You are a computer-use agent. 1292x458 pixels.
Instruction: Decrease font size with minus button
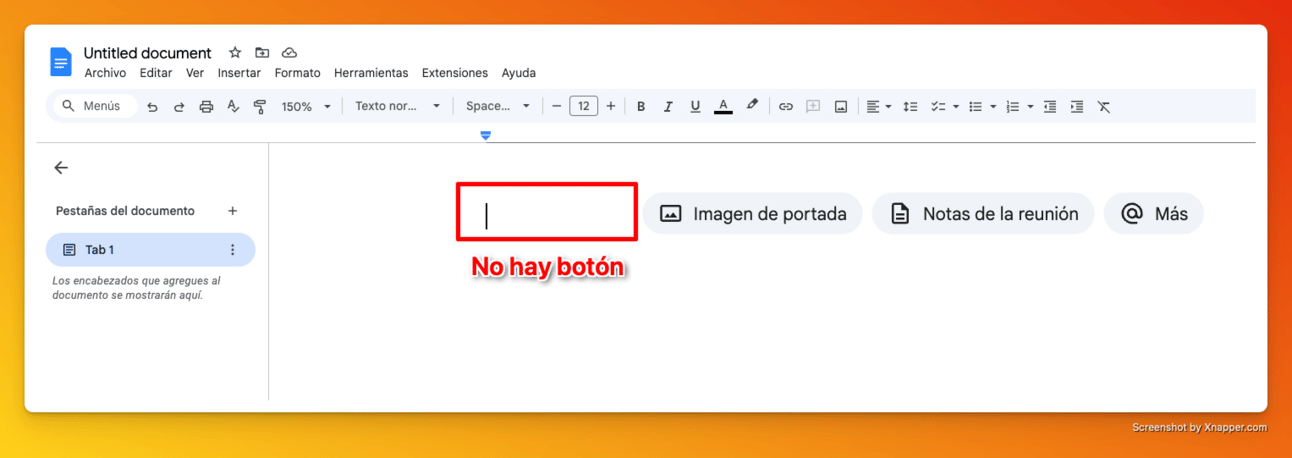point(557,106)
